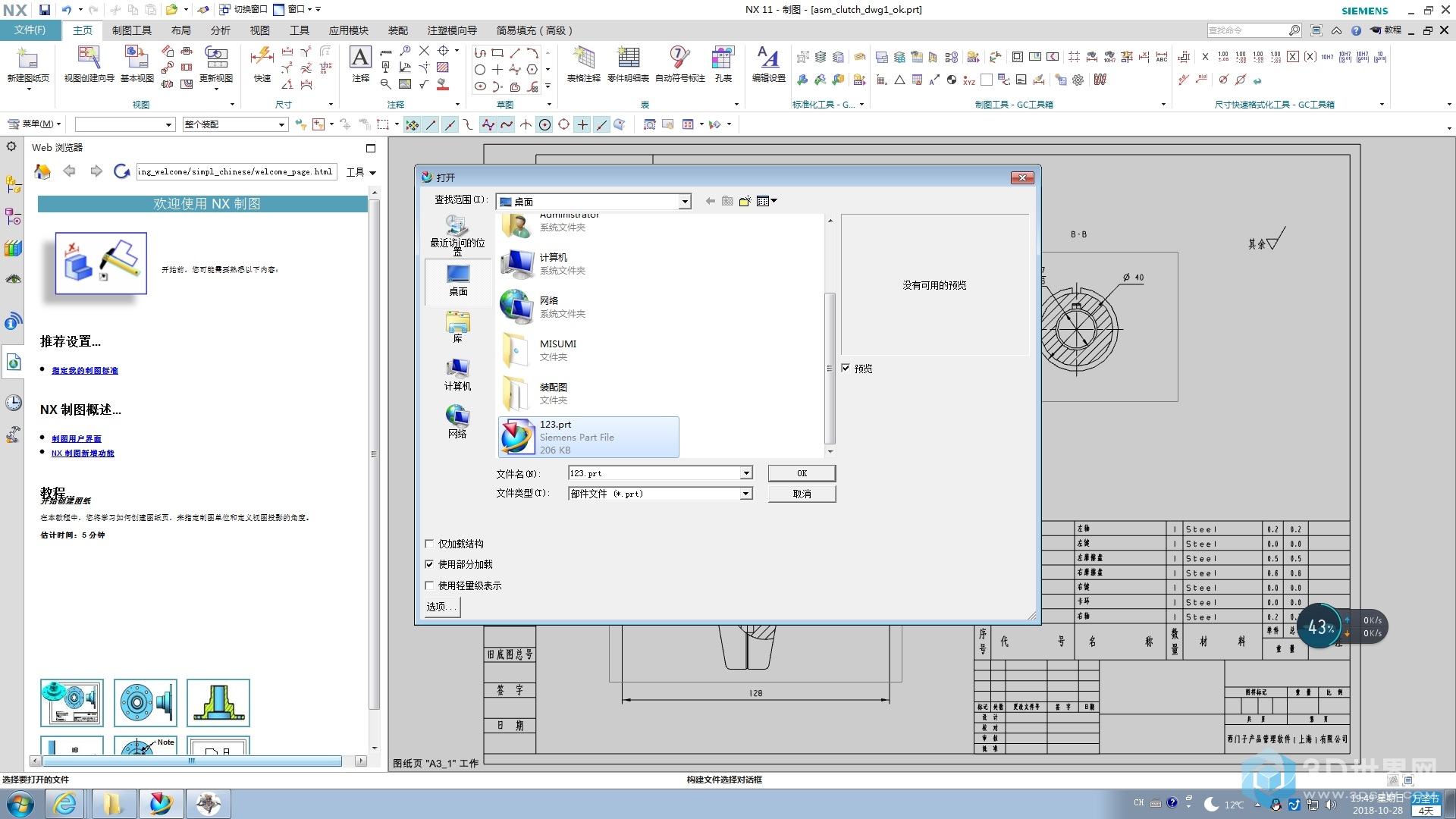Image resolution: width=1456 pixels, height=819 pixels.
Task: Switch to the Analysis (分析) tab
Action: 220,30
